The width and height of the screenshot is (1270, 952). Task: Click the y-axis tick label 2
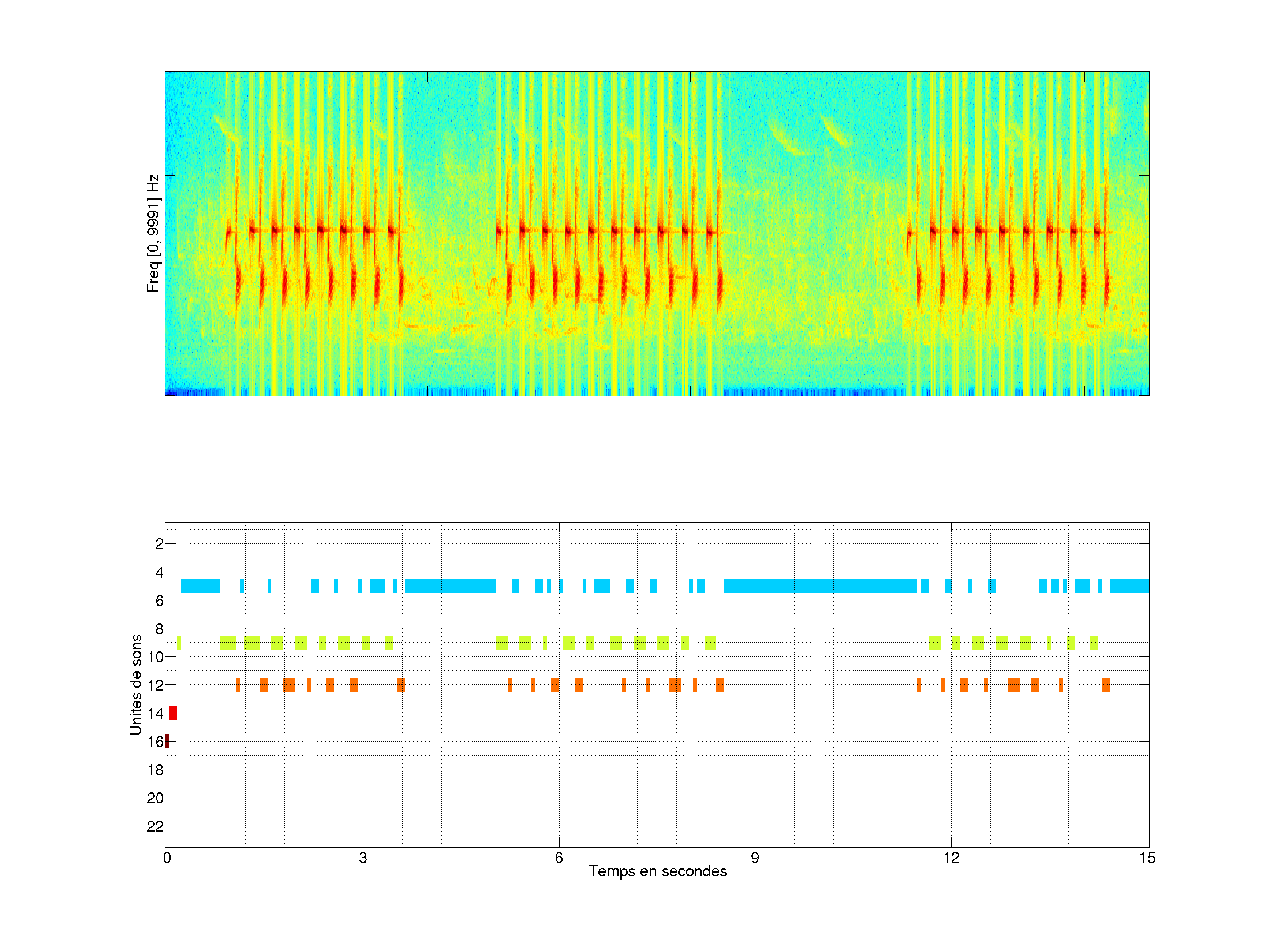point(159,544)
